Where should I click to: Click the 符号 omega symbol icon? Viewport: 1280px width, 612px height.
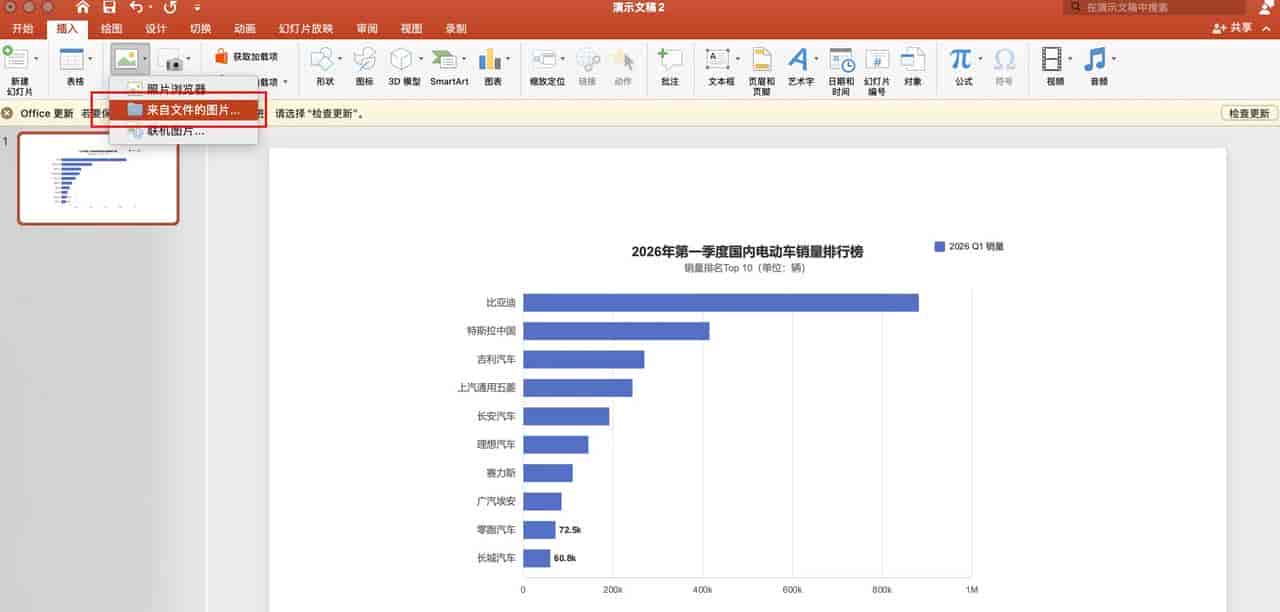tap(1004, 59)
